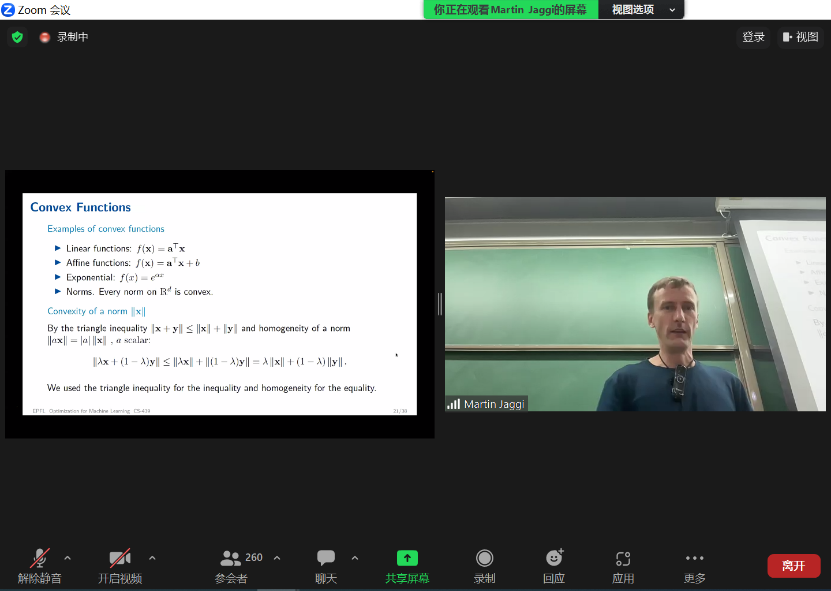Expand the chevron beside chat button
The image size is (831, 591).
(355, 558)
